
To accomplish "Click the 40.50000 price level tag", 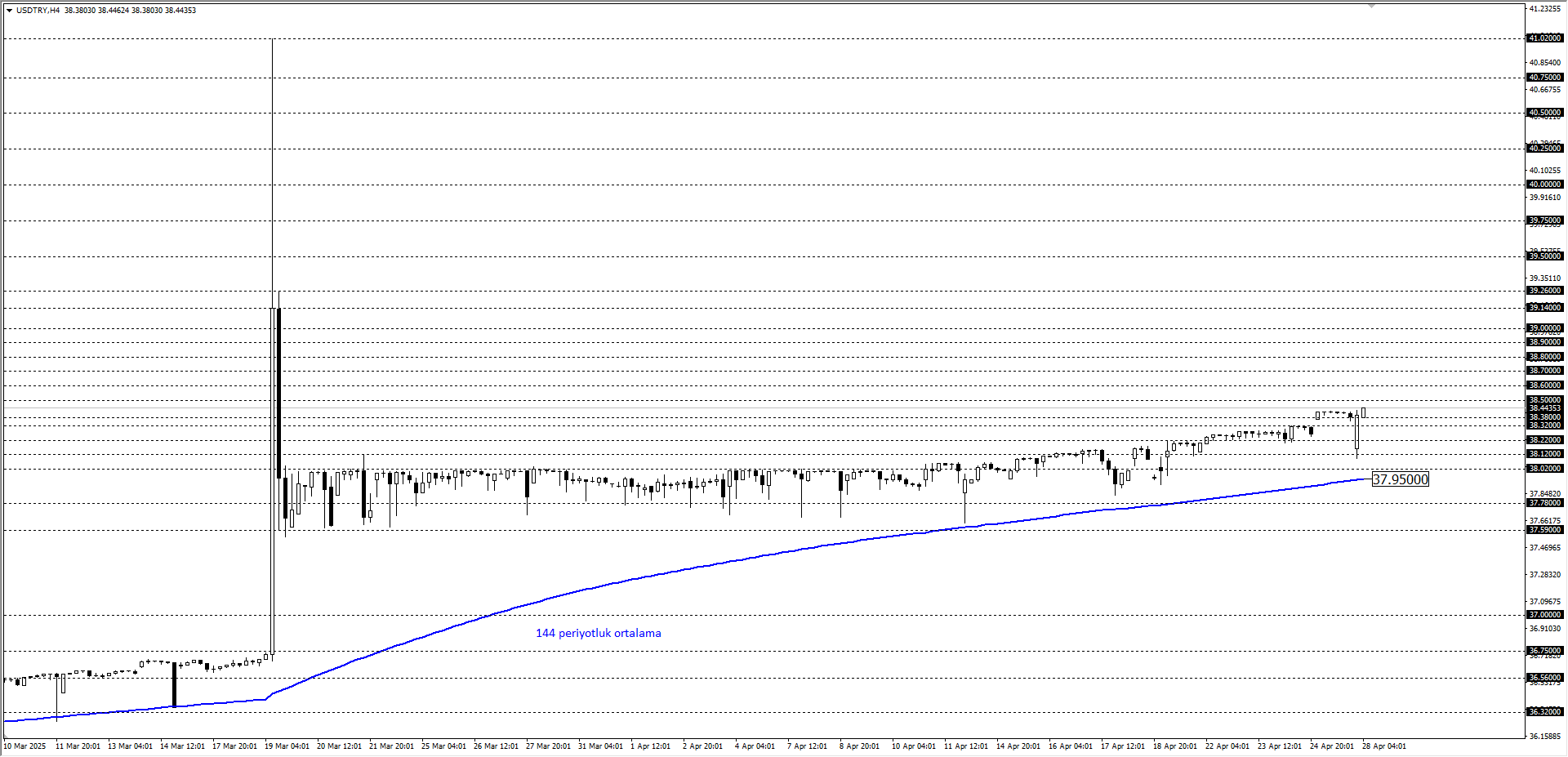I will [x=1545, y=113].
